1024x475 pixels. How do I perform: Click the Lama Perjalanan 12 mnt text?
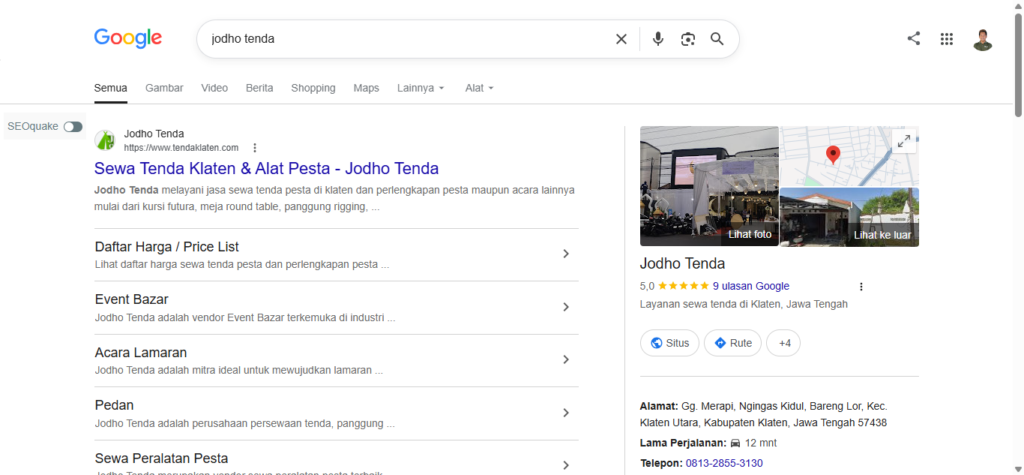(x=709, y=443)
